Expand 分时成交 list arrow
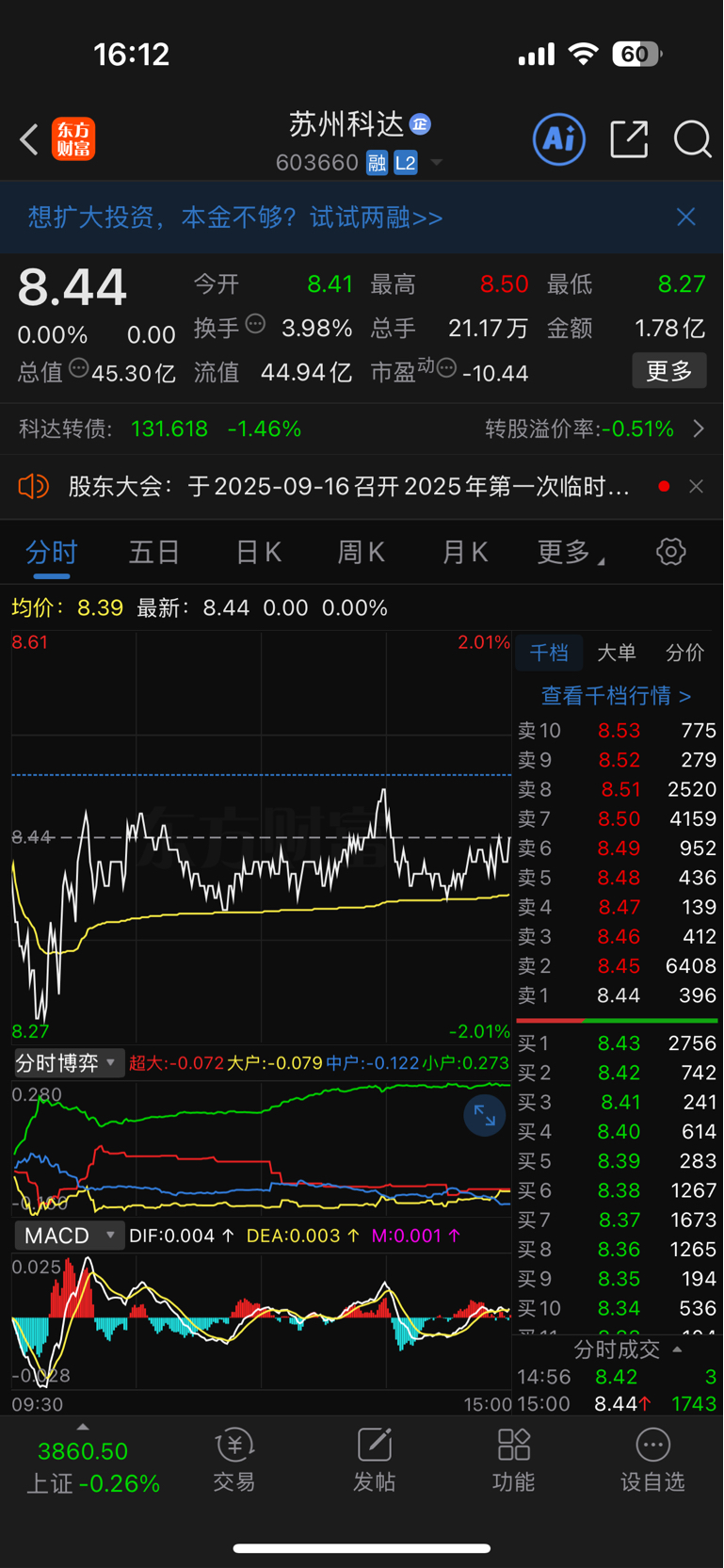Screen dimensions: 724x1568 [x=677, y=1350]
